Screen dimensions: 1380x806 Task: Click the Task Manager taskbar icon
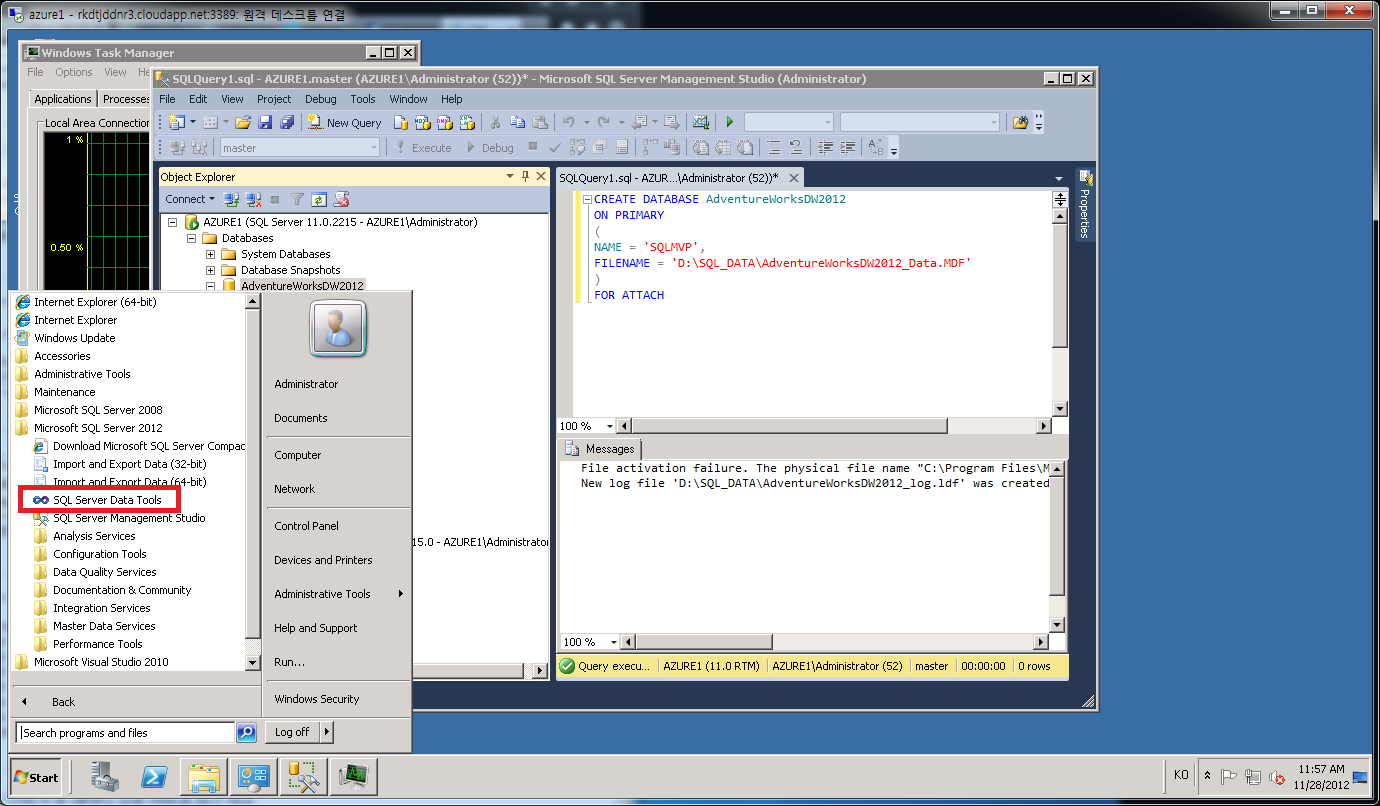(x=354, y=776)
